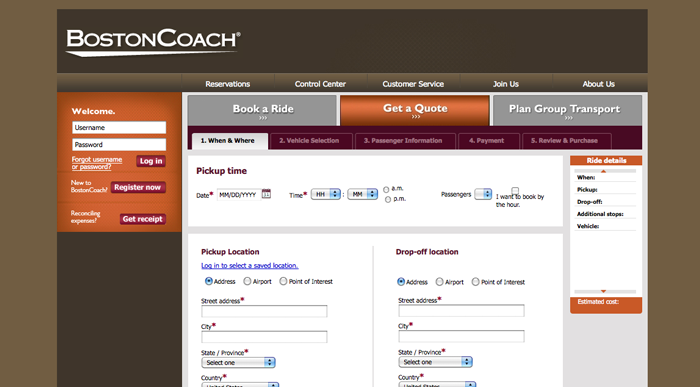Viewport: 700px width, 387px height.
Task: Select Address radio under Drop-off location
Action: pyautogui.click(x=401, y=282)
